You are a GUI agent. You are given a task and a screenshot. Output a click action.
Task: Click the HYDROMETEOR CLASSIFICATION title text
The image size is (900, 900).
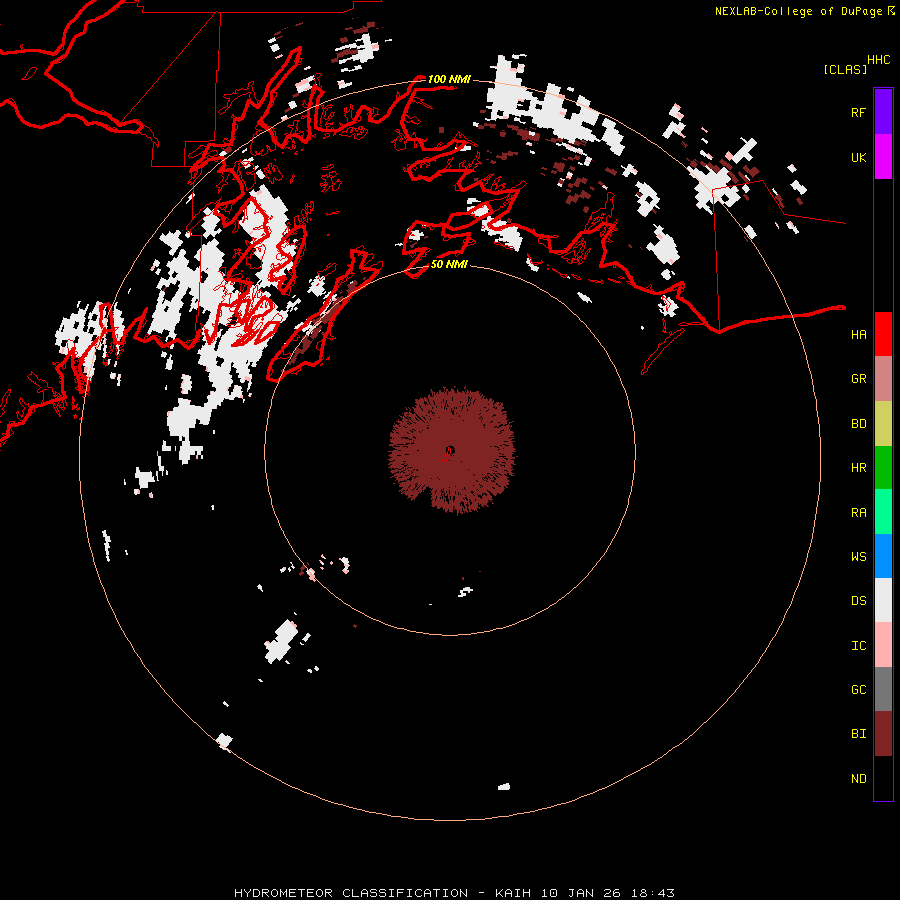pyautogui.click(x=351, y=893)
